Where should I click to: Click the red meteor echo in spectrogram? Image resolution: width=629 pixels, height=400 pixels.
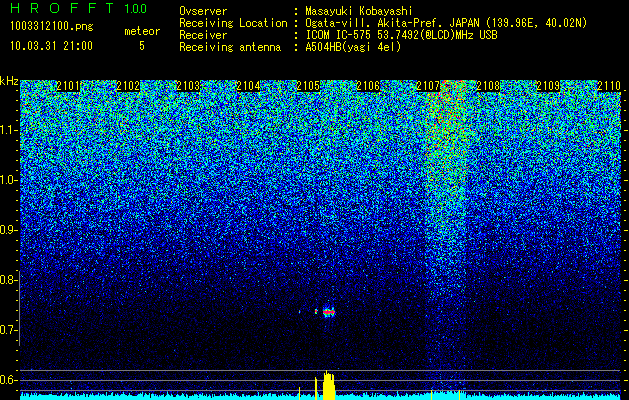pyautogui.click(x=329, y=312)
